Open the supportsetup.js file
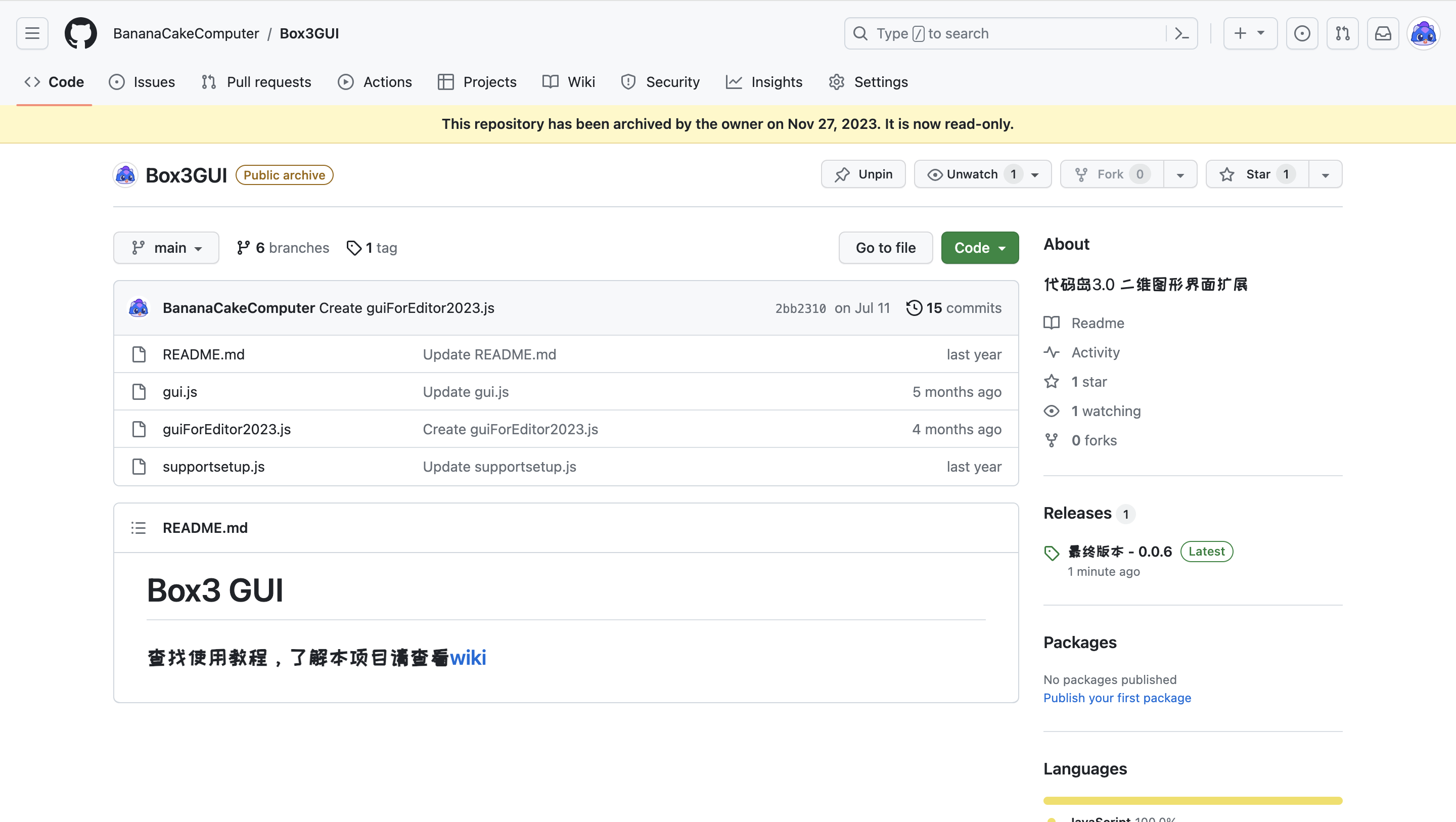 coord(214,467)
